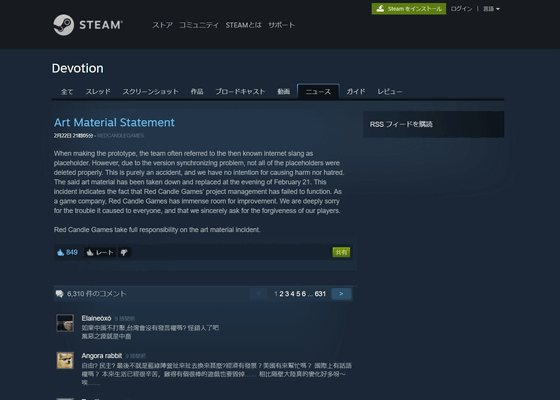Click the RSS フィードを購読 link
560x400 pixels.
401,124
